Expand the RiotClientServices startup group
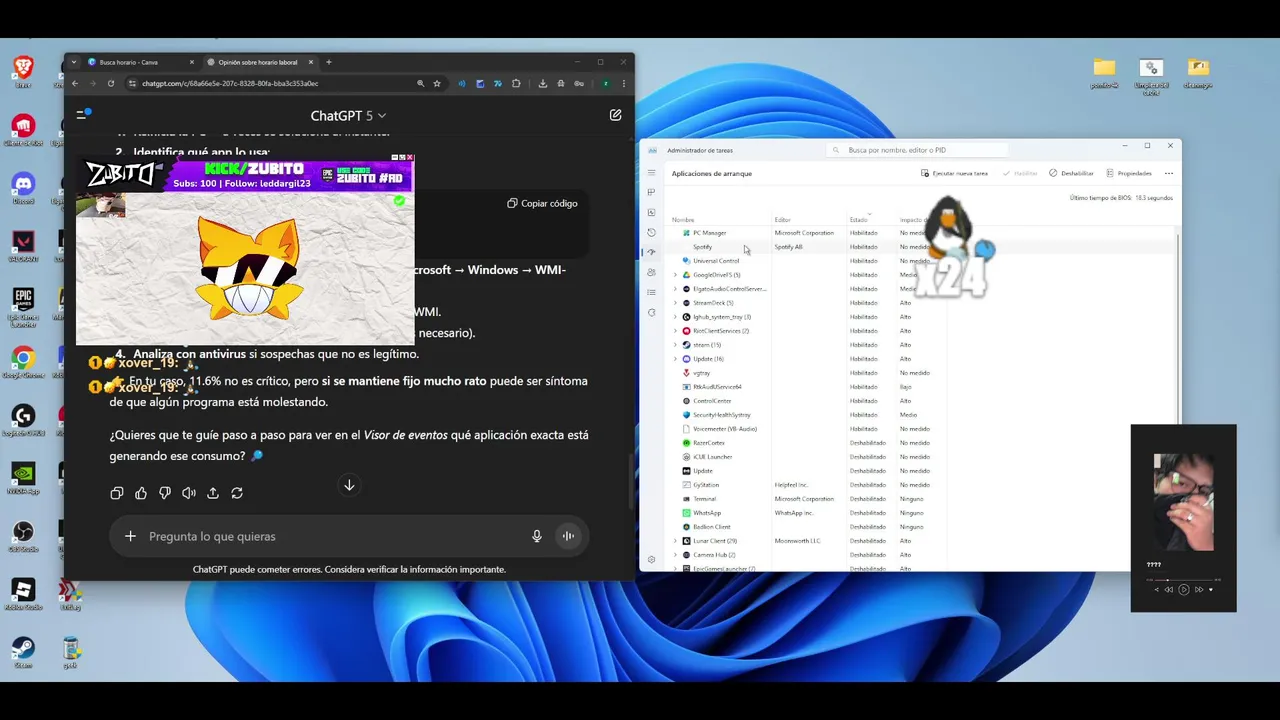This screenshot has height=720, width=1280. (x=675, y=331)
